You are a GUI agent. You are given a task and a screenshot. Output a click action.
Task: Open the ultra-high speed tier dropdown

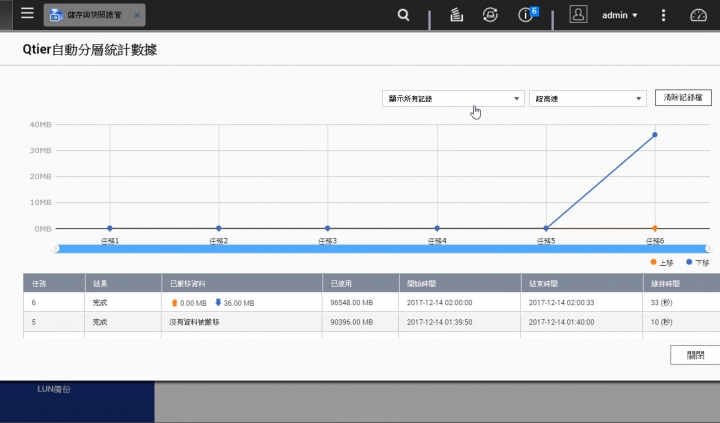(x=587, y=98)
